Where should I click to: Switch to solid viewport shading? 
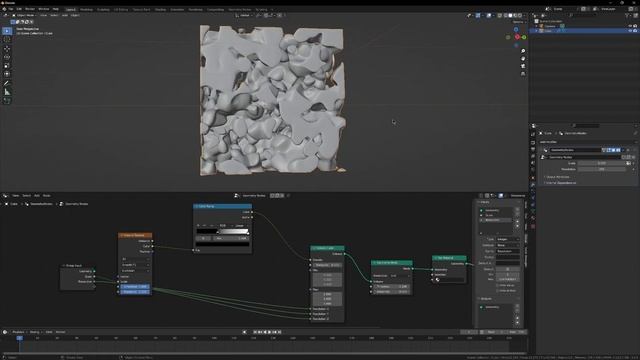(x=510, y=16)
